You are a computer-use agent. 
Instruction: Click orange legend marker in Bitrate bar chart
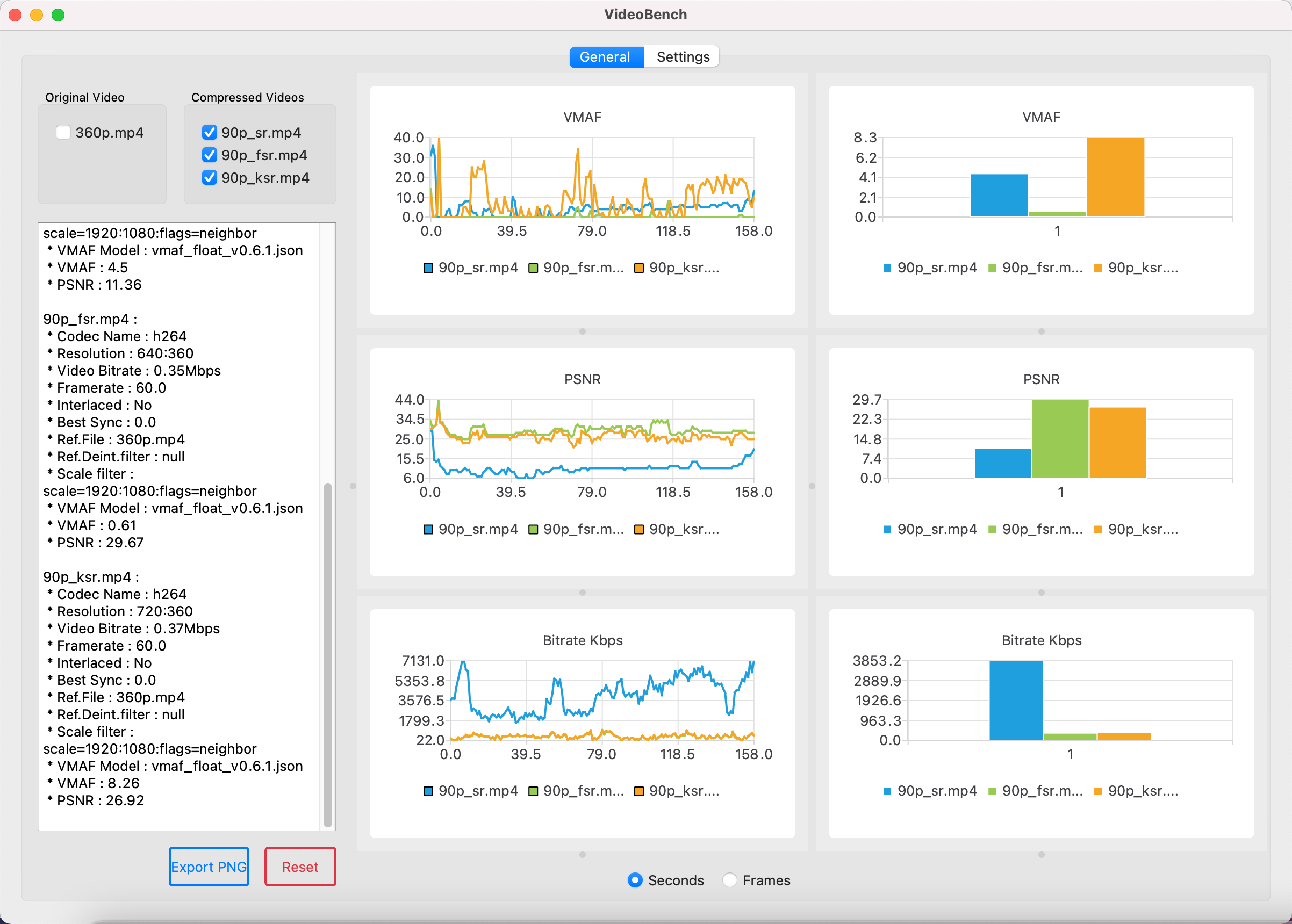pos(1098,791)
